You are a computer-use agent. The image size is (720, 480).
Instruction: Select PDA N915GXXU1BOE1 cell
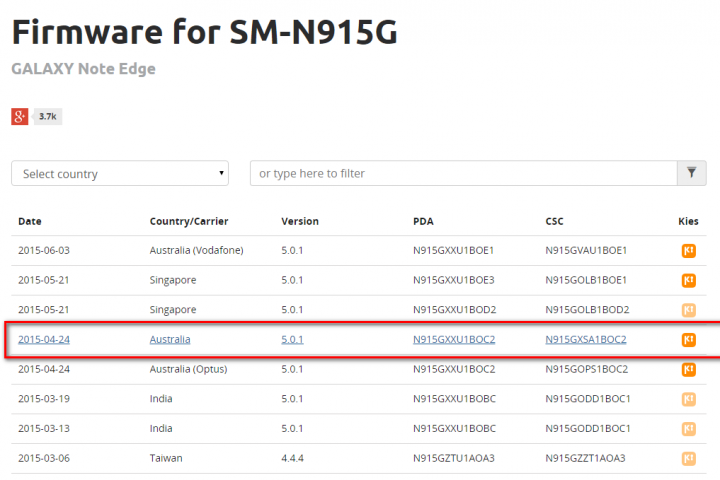453,250
